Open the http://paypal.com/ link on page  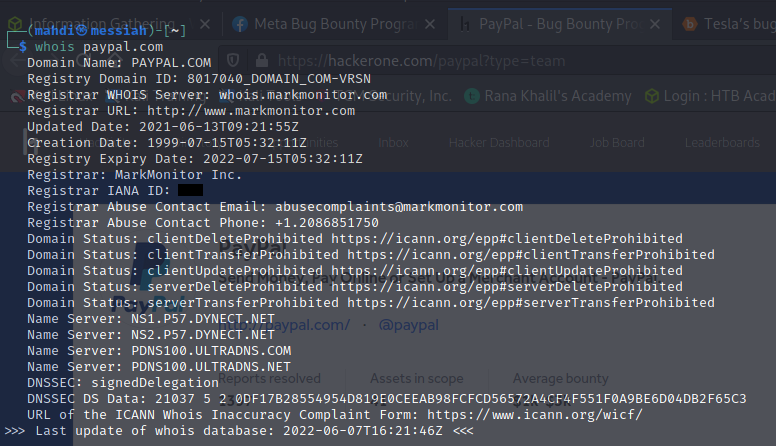(x=286, y=325)
